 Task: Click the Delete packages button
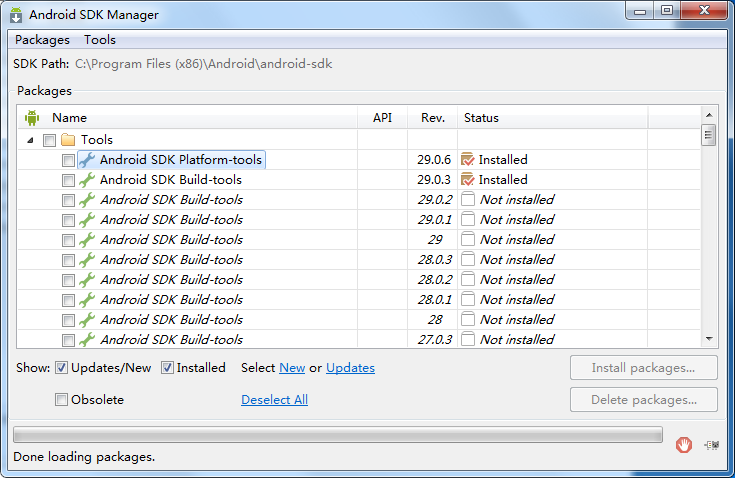click(x=644, y=400)
